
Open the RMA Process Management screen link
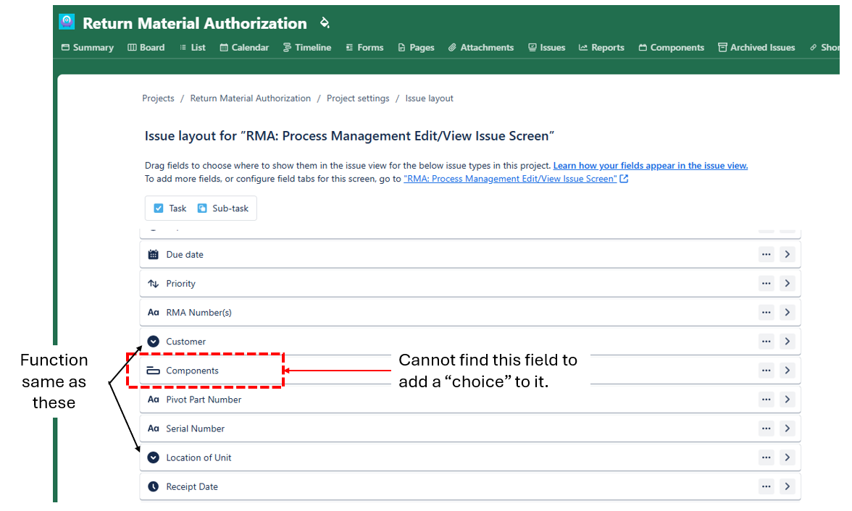(x=510, y=179)
